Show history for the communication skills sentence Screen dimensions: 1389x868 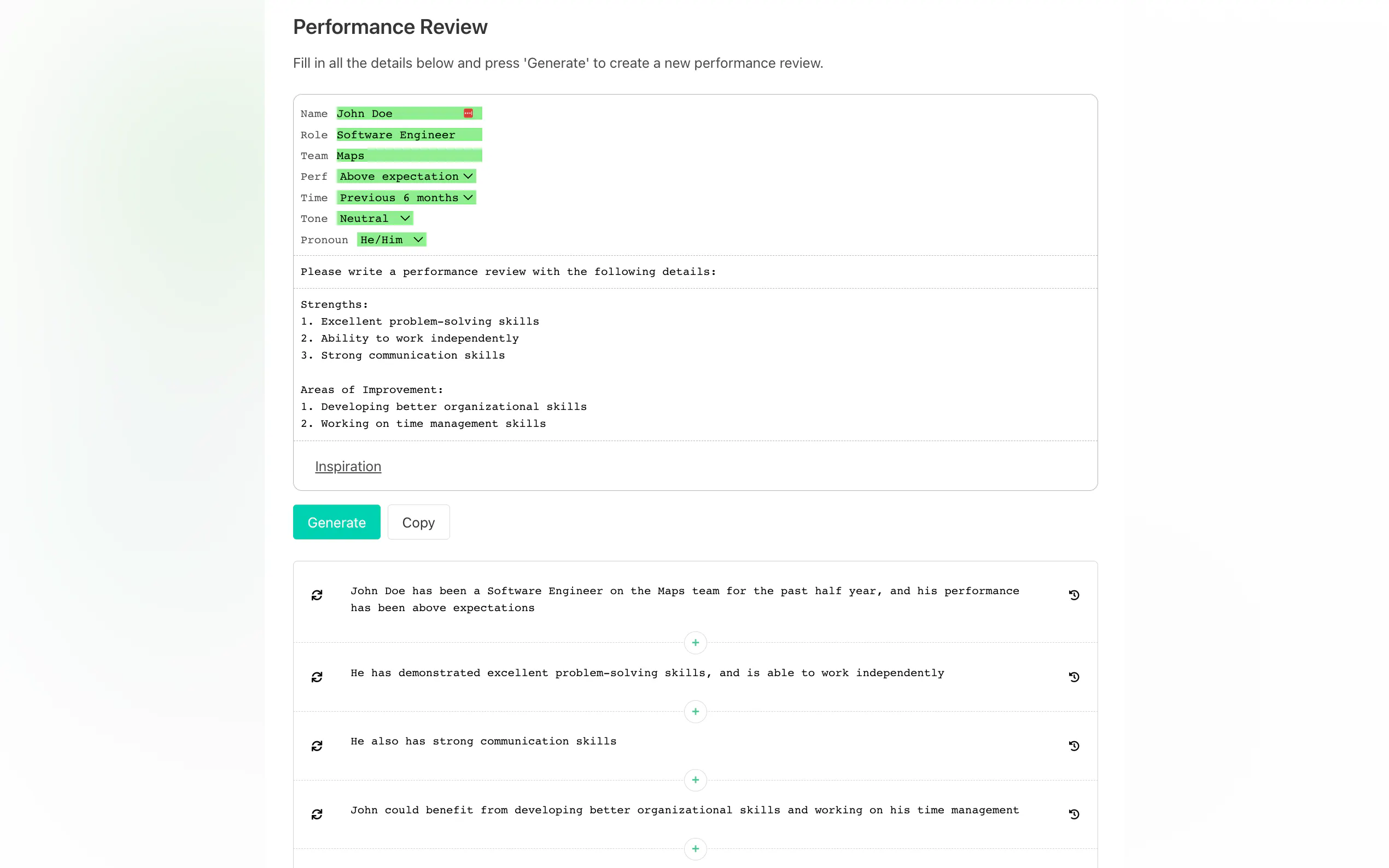(1074, 746)
